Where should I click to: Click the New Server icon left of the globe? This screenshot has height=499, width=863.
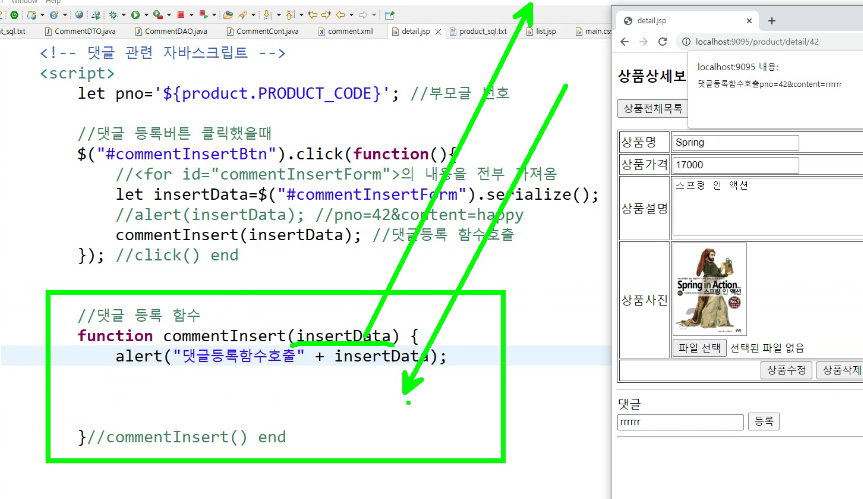tap(54, 15)
